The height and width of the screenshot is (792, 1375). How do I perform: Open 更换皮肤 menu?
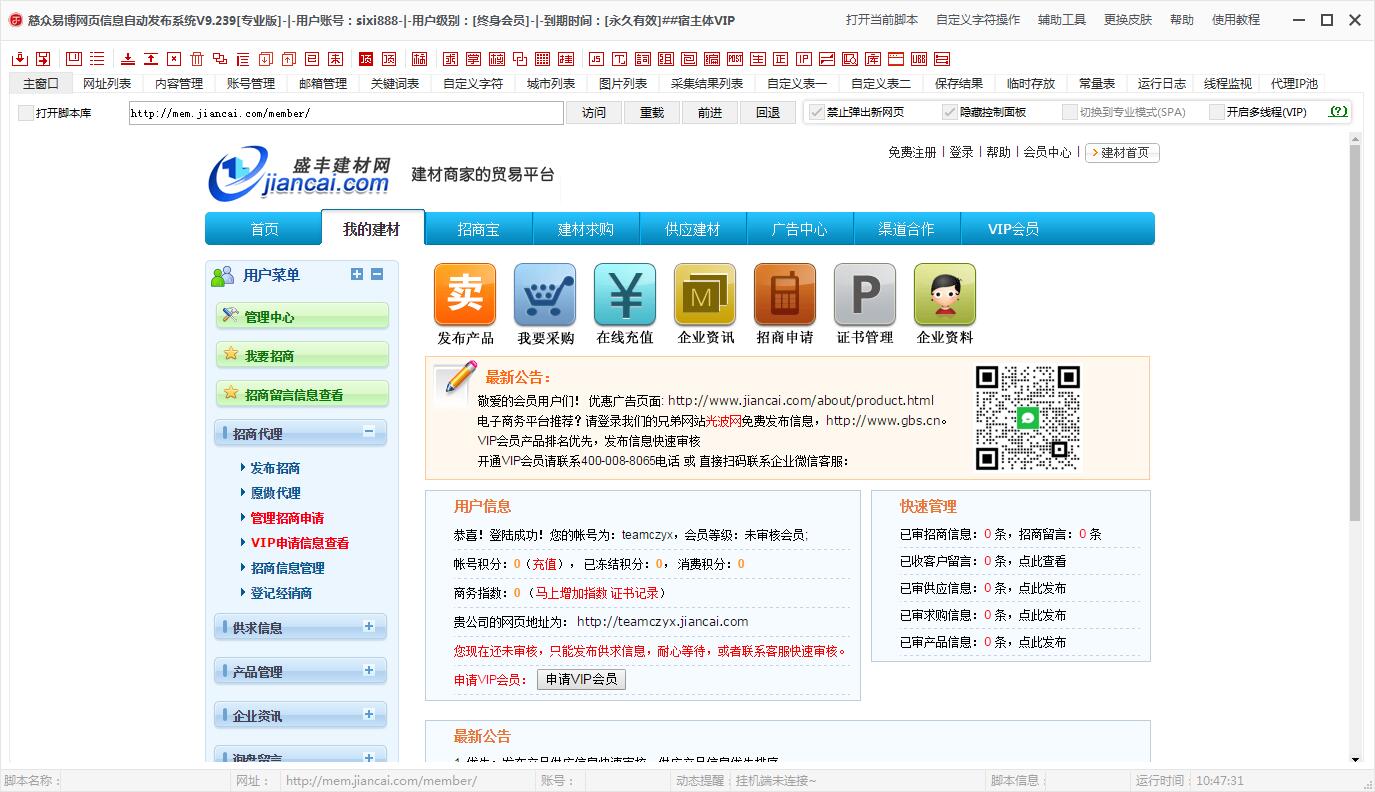pos(1128,19)
